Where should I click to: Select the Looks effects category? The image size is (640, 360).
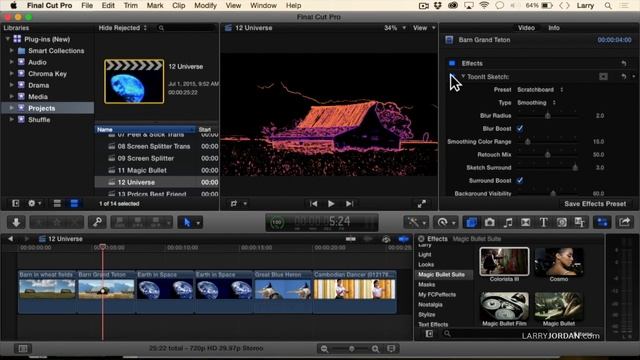[426, 264]
